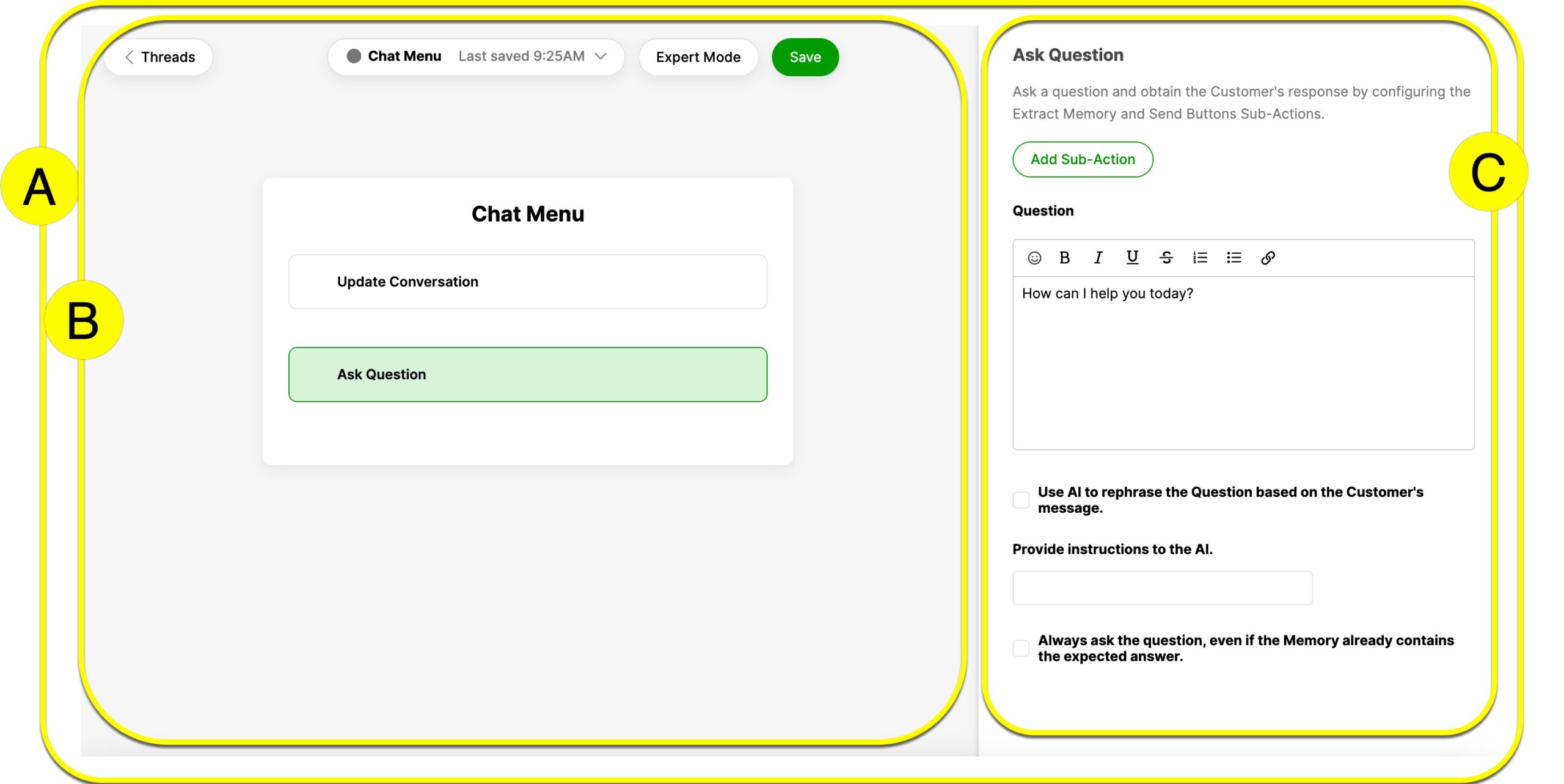
Task: Select the italic formatting icon
Action: pos(1097,258)
